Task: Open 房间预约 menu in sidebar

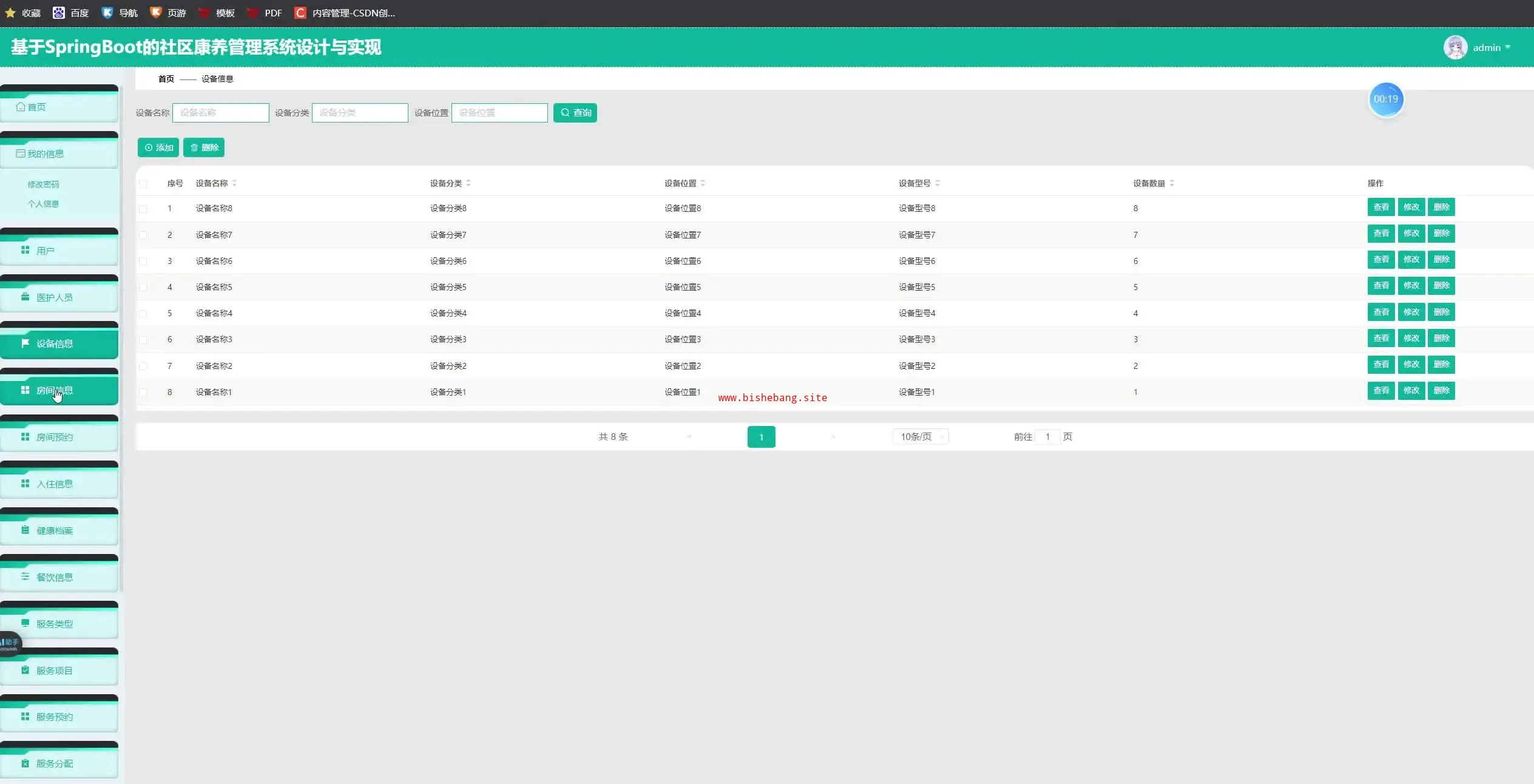Action: pos(55,437)
